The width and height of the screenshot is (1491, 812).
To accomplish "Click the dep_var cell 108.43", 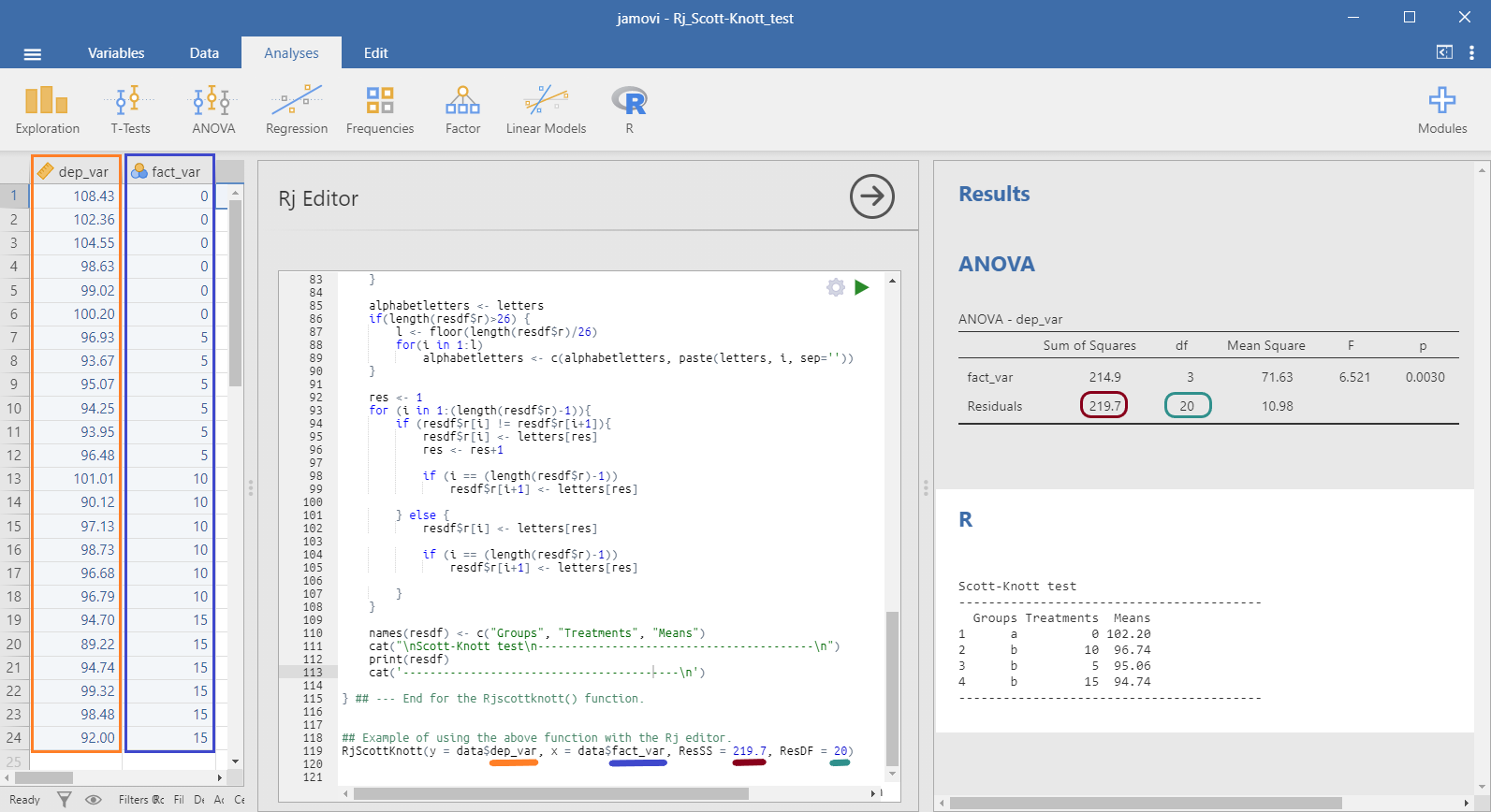I will click(76, 196).
